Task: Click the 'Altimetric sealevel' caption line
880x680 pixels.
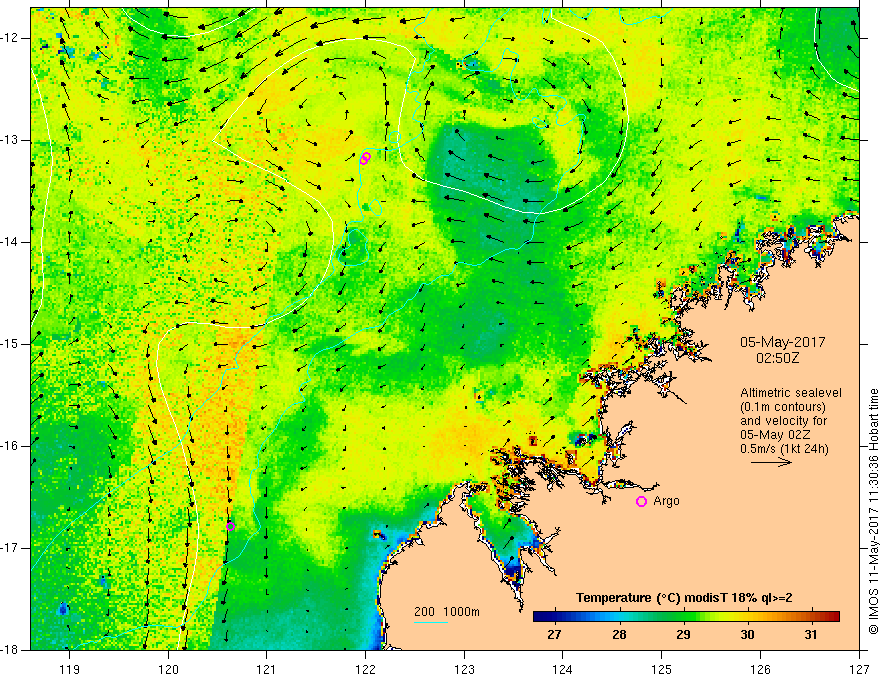Action: (791, 393)
